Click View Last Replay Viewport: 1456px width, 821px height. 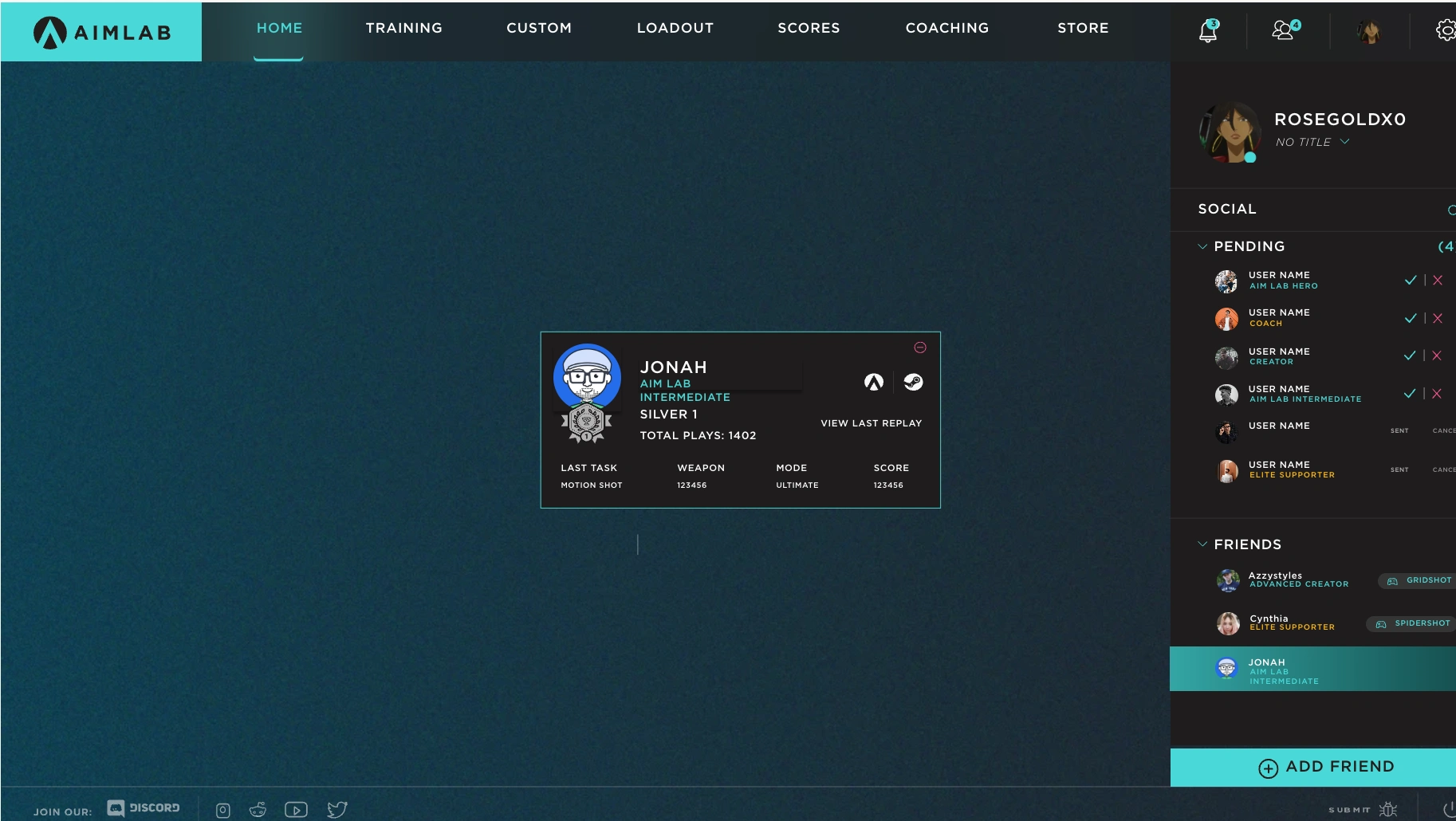coord(872,423)
